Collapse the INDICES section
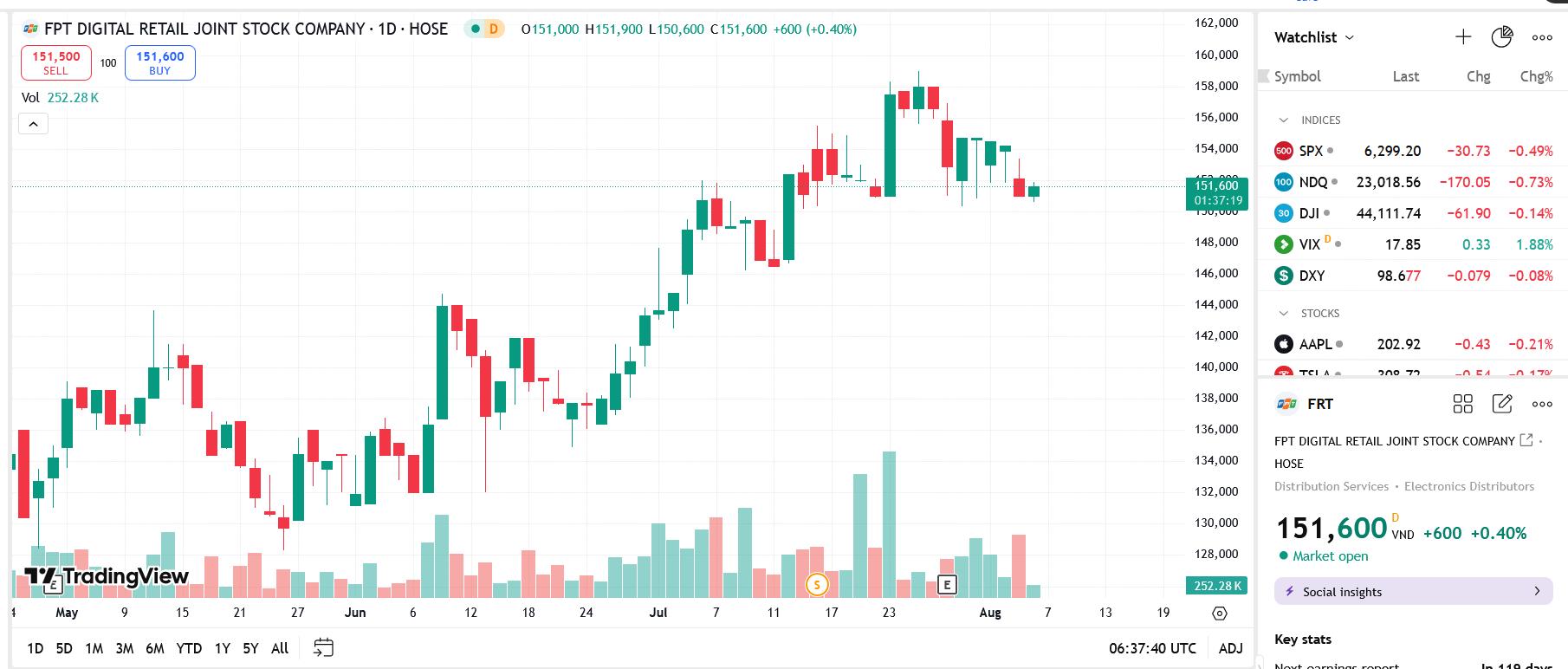 tap(1284, 120)
